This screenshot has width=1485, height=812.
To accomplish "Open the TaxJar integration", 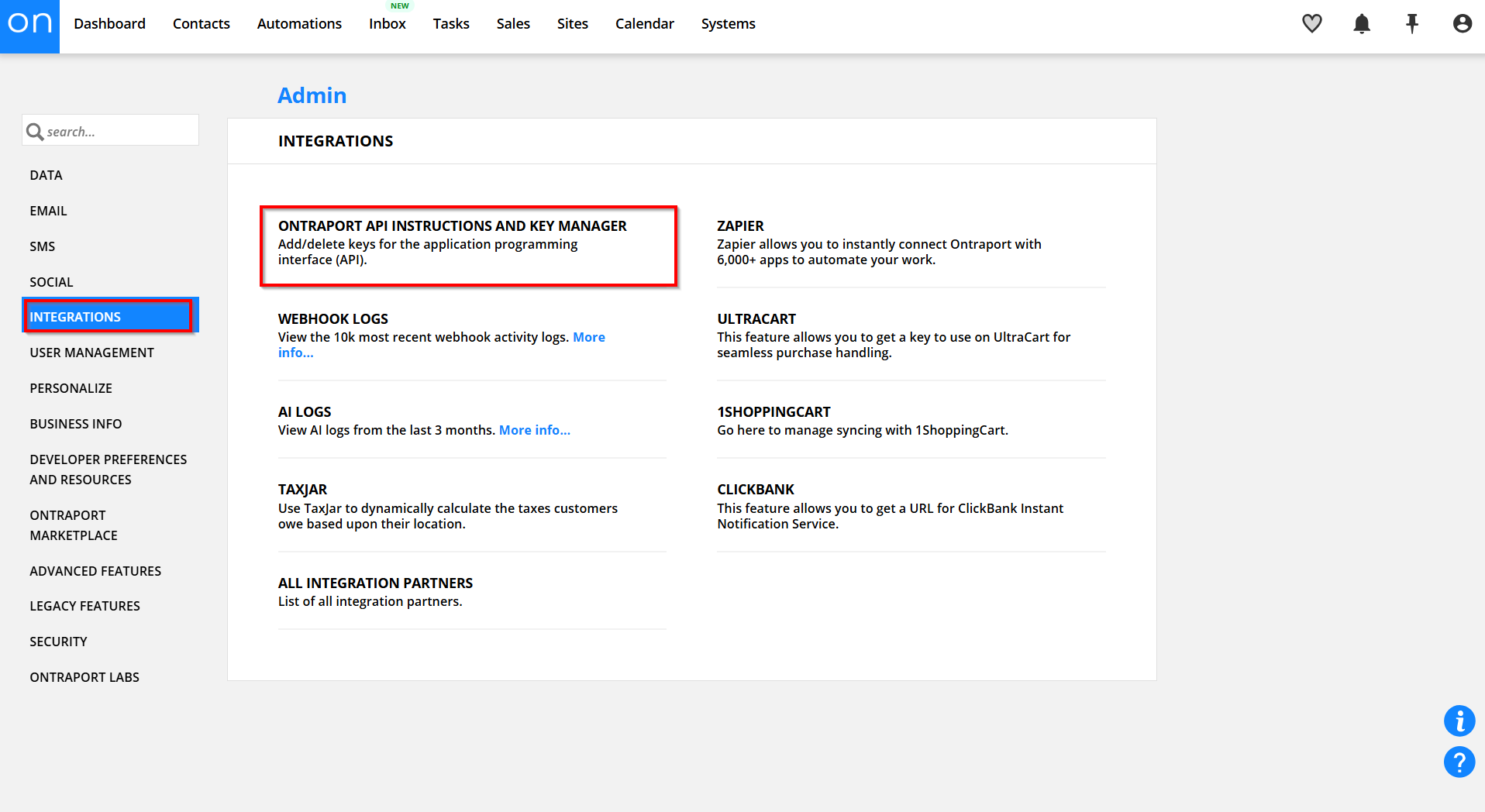I will [x=302, y=490].
